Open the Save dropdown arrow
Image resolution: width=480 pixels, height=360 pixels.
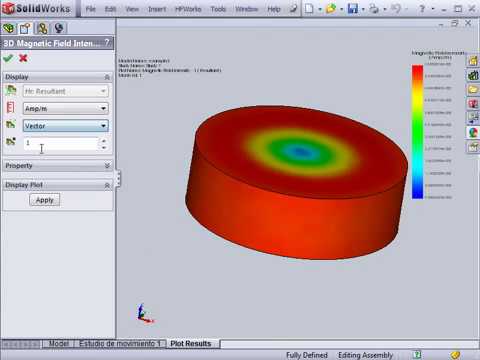363,9
